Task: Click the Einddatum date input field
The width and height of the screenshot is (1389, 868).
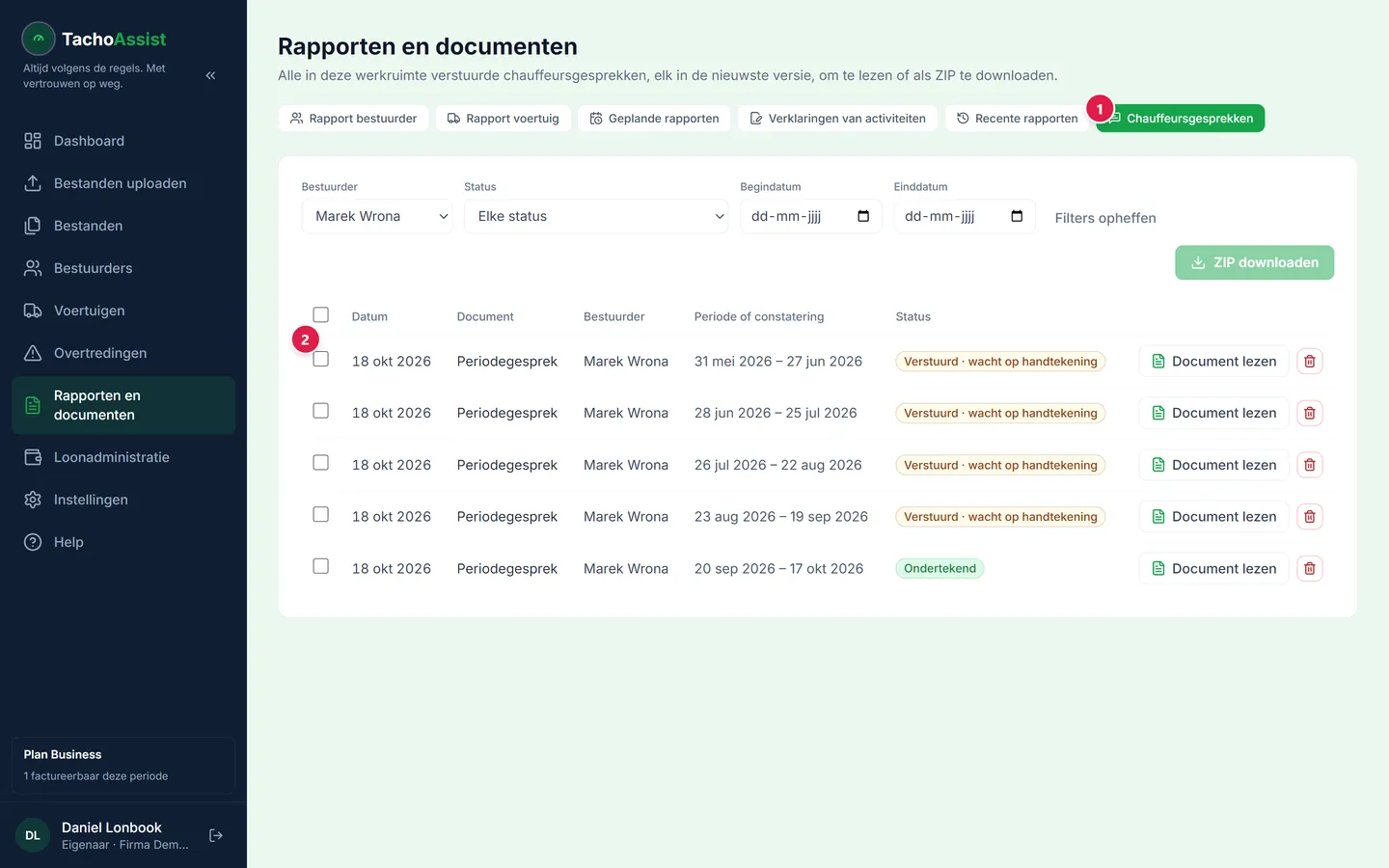Action: 965,216
